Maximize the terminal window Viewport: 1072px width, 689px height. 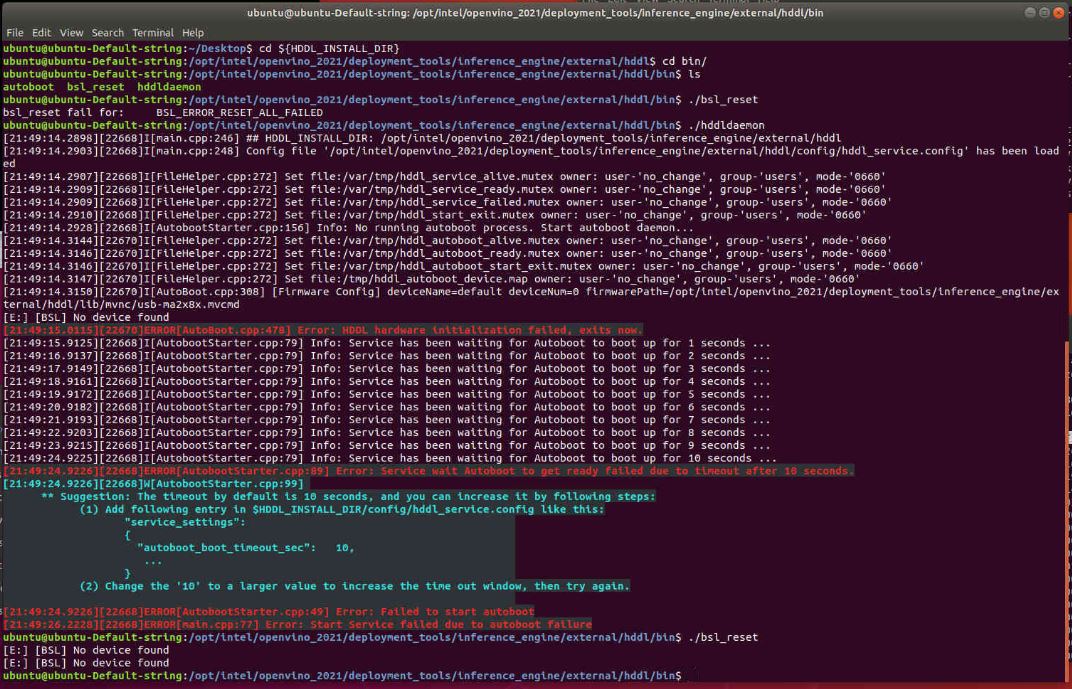pos(1044,13)
